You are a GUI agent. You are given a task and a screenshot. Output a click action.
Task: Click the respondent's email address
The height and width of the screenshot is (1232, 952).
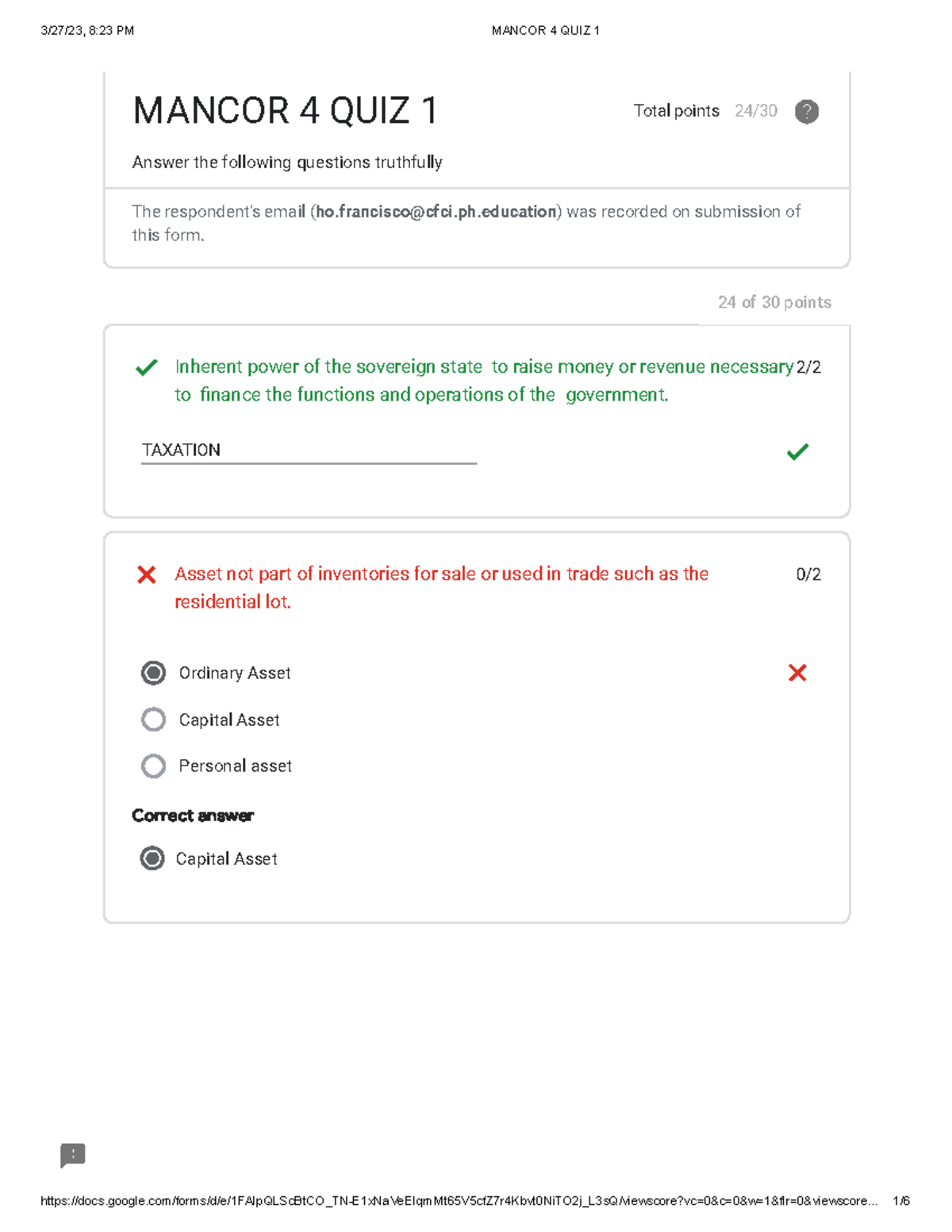436,212
